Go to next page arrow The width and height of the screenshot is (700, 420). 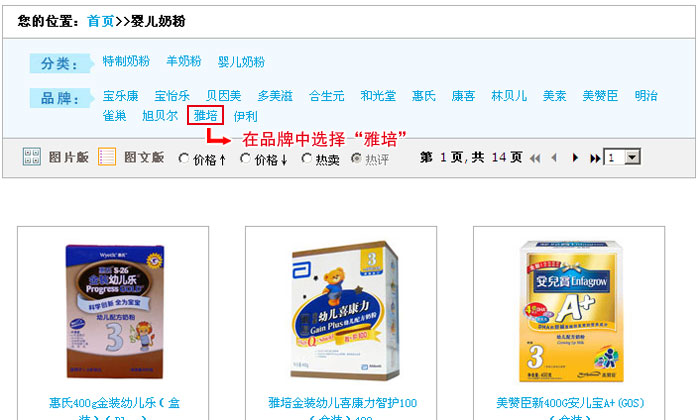point(575,158)
